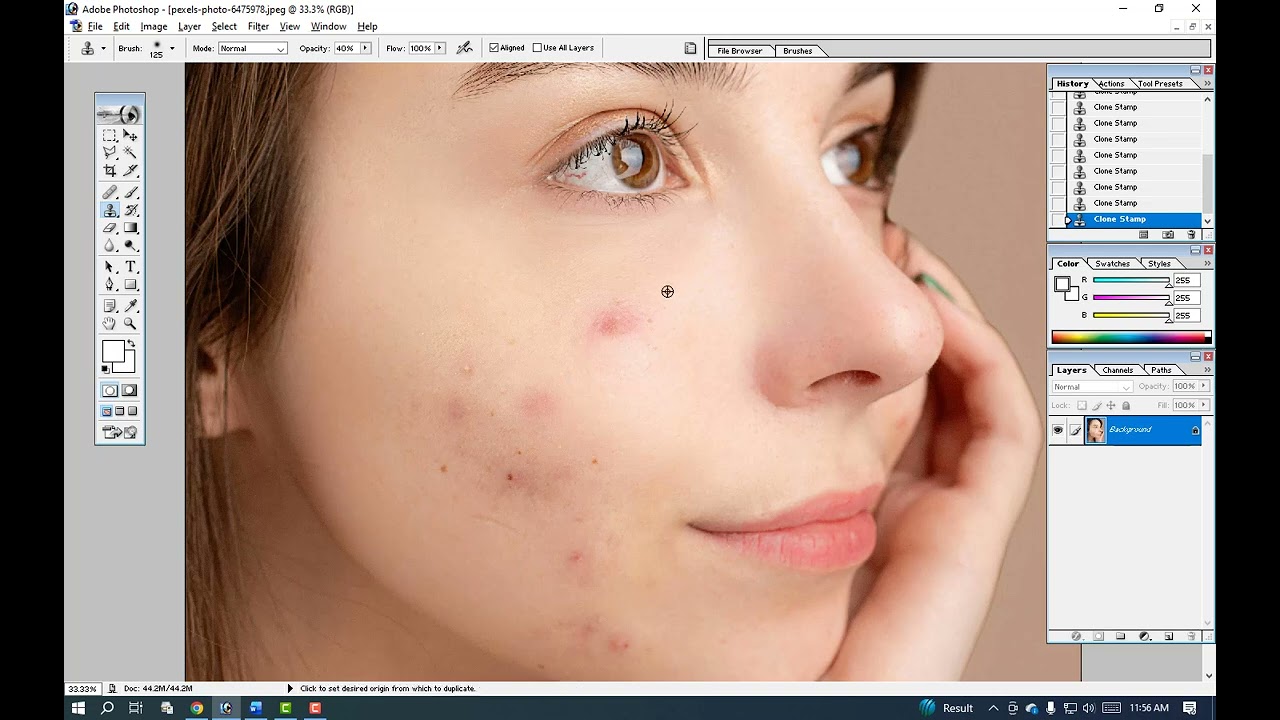Select the Blur tool
Viewport: 1280px width, 720px height.
(x=110, y=246)
